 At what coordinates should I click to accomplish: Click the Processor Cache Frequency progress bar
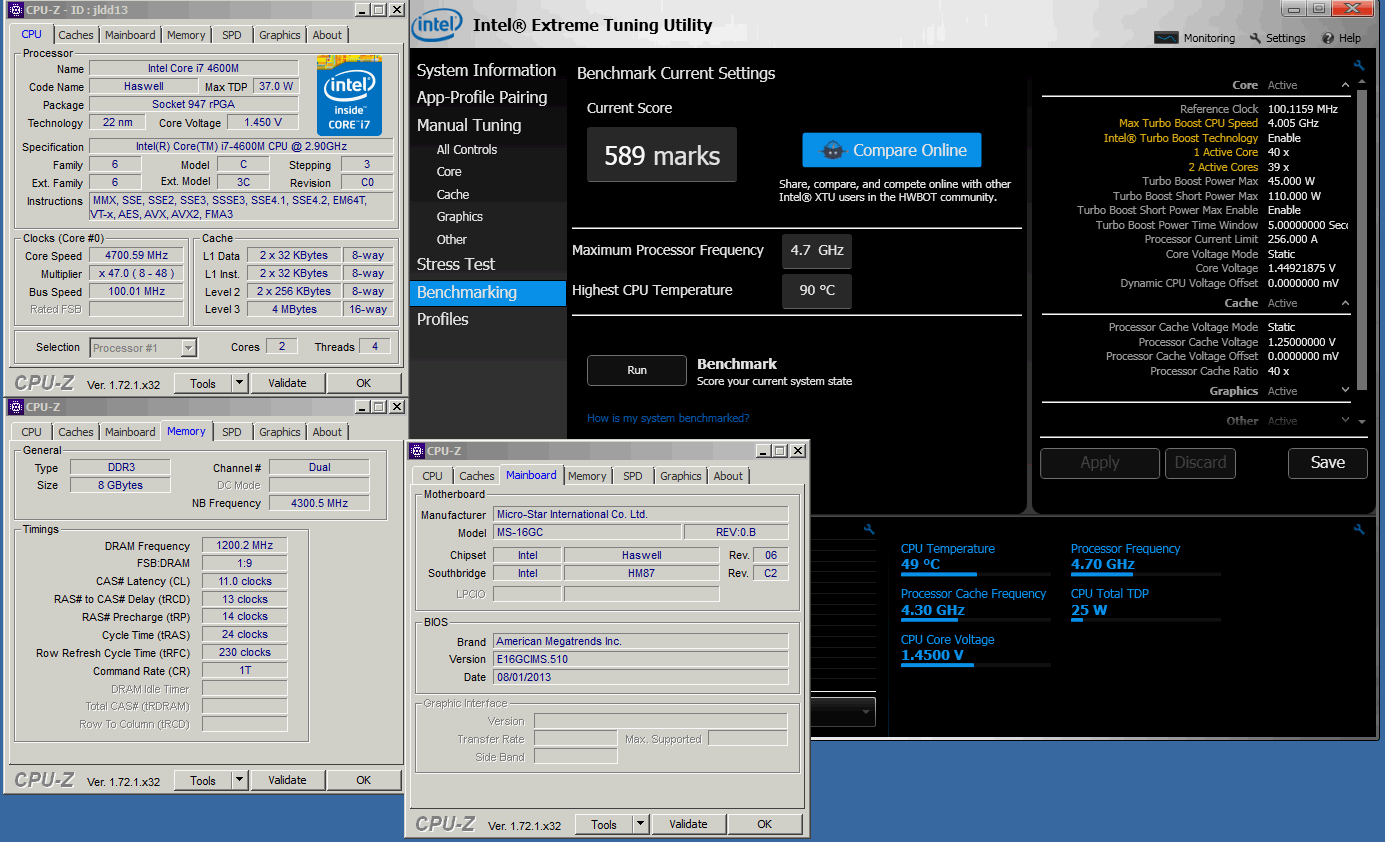click(976, 619)
